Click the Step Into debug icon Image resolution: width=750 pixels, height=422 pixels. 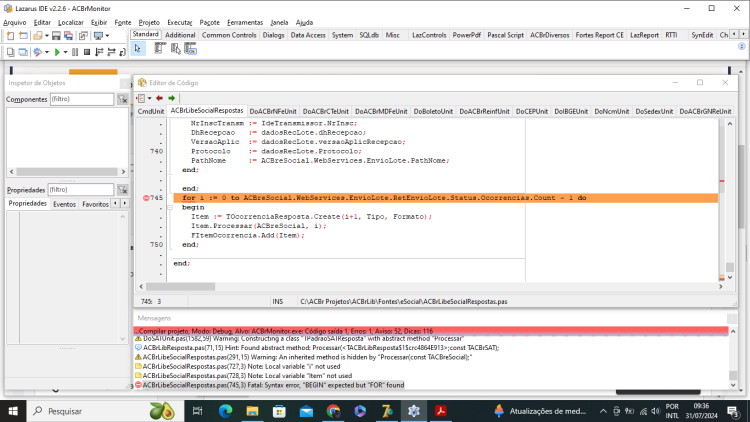[99, 52]
